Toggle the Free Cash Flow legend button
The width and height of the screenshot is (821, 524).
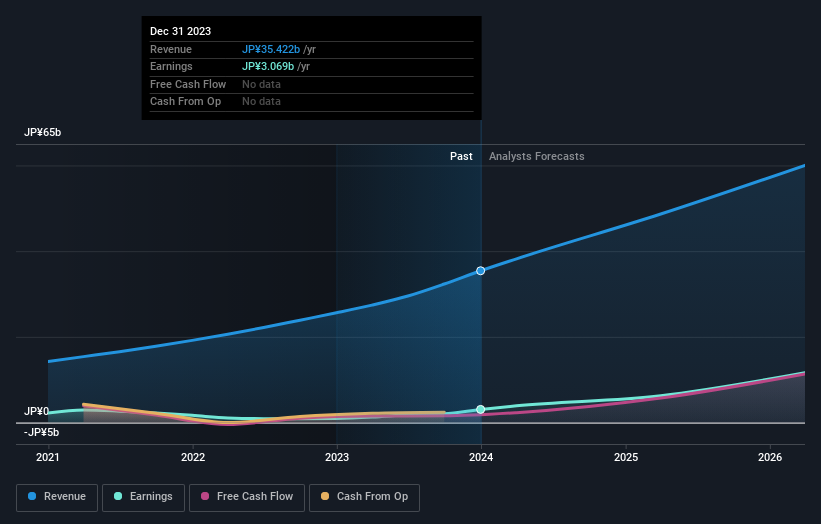tap(247, 497)
